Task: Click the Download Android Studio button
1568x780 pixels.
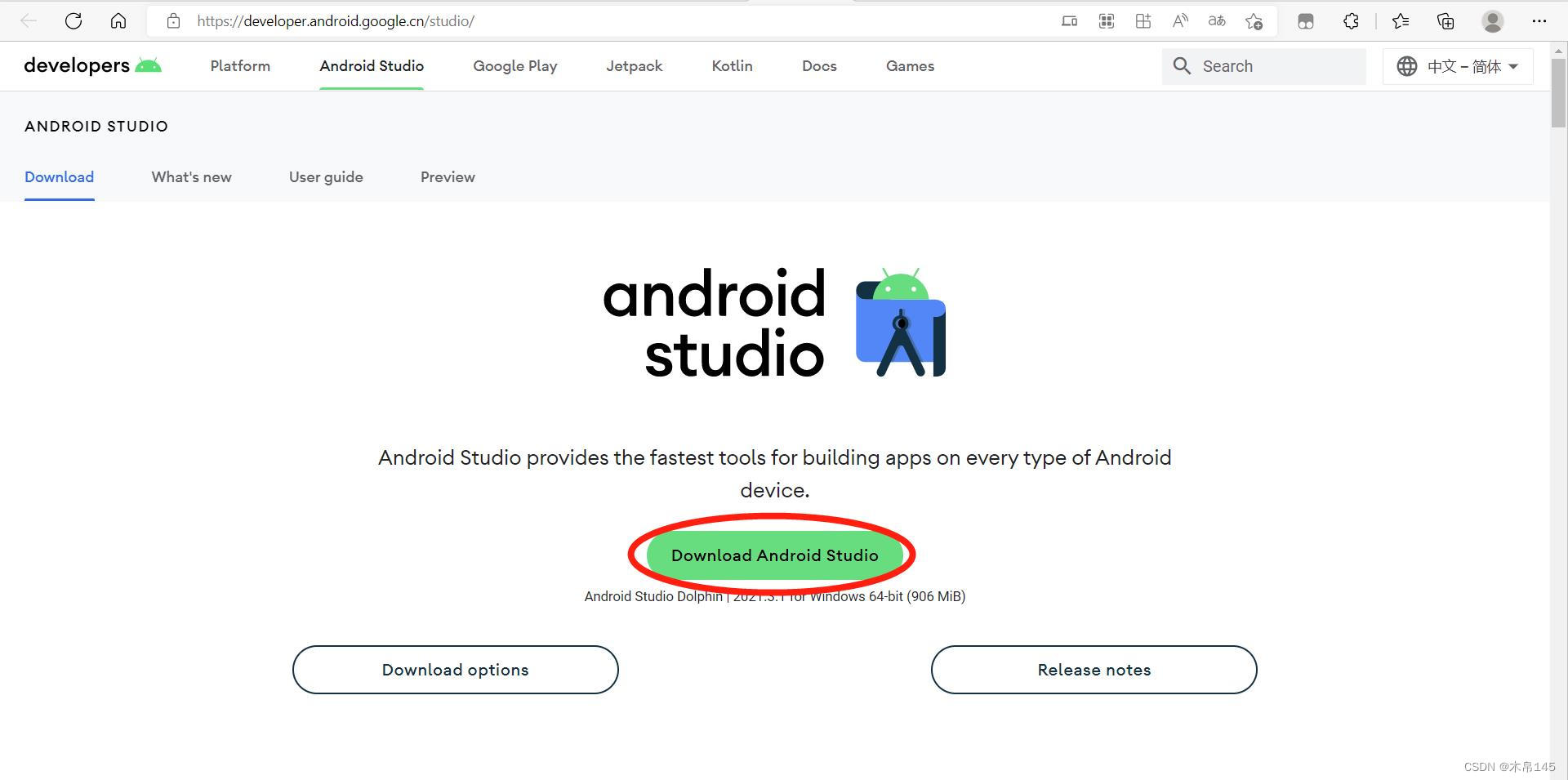Action: (x=774, y=555)
